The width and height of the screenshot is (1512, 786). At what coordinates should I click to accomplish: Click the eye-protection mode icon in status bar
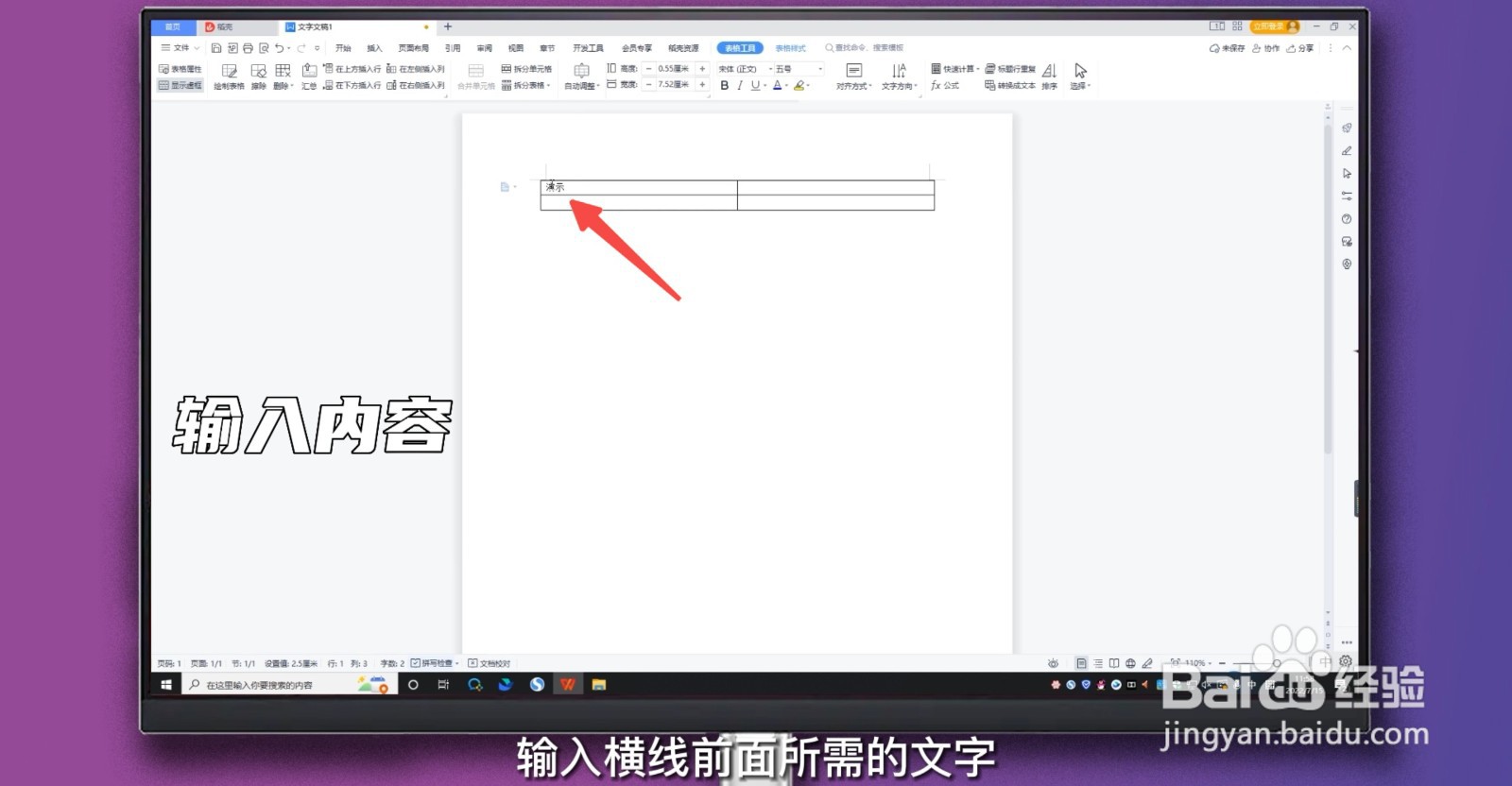(1053, 663)
